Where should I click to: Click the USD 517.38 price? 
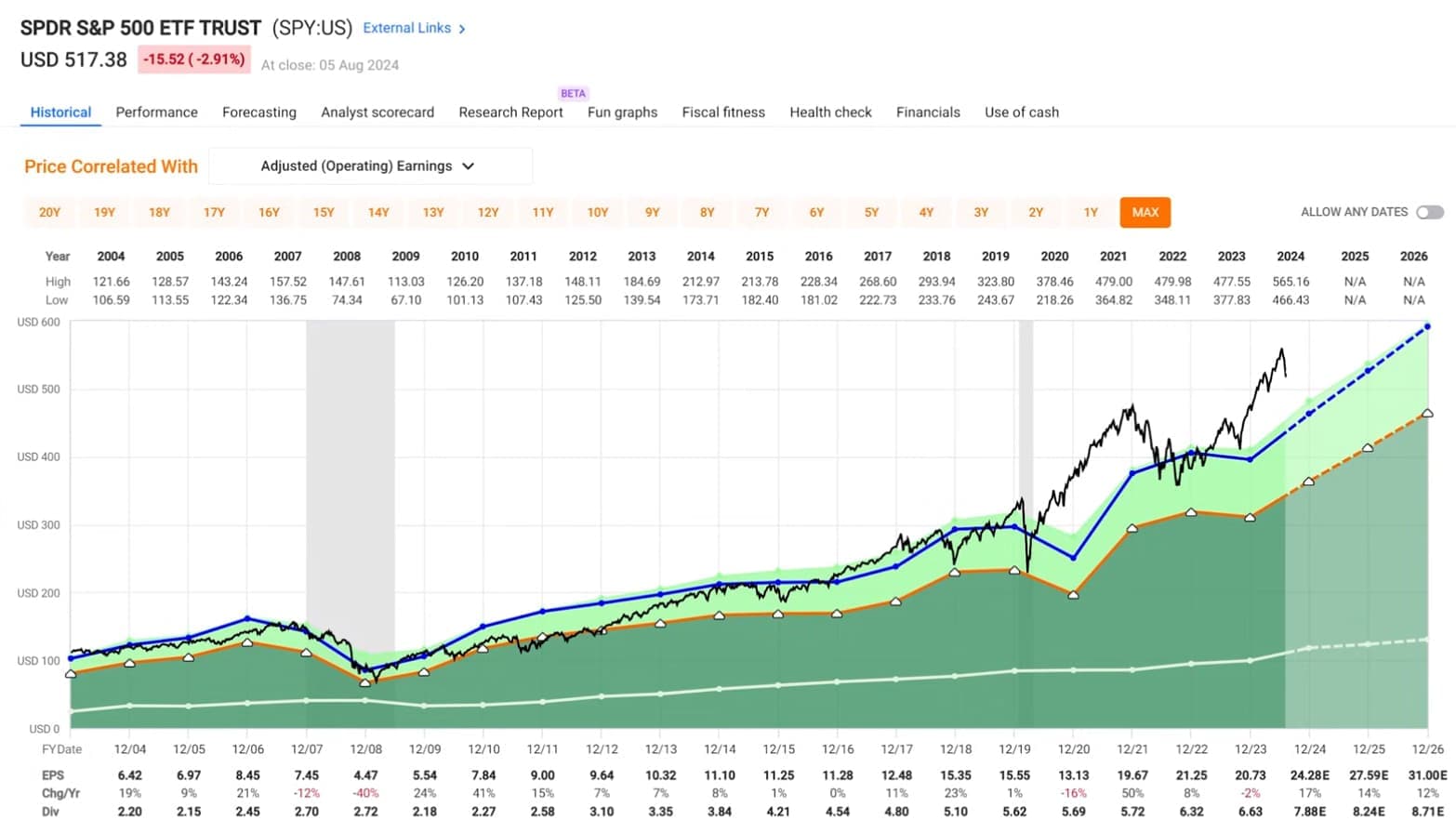(73, 60)
